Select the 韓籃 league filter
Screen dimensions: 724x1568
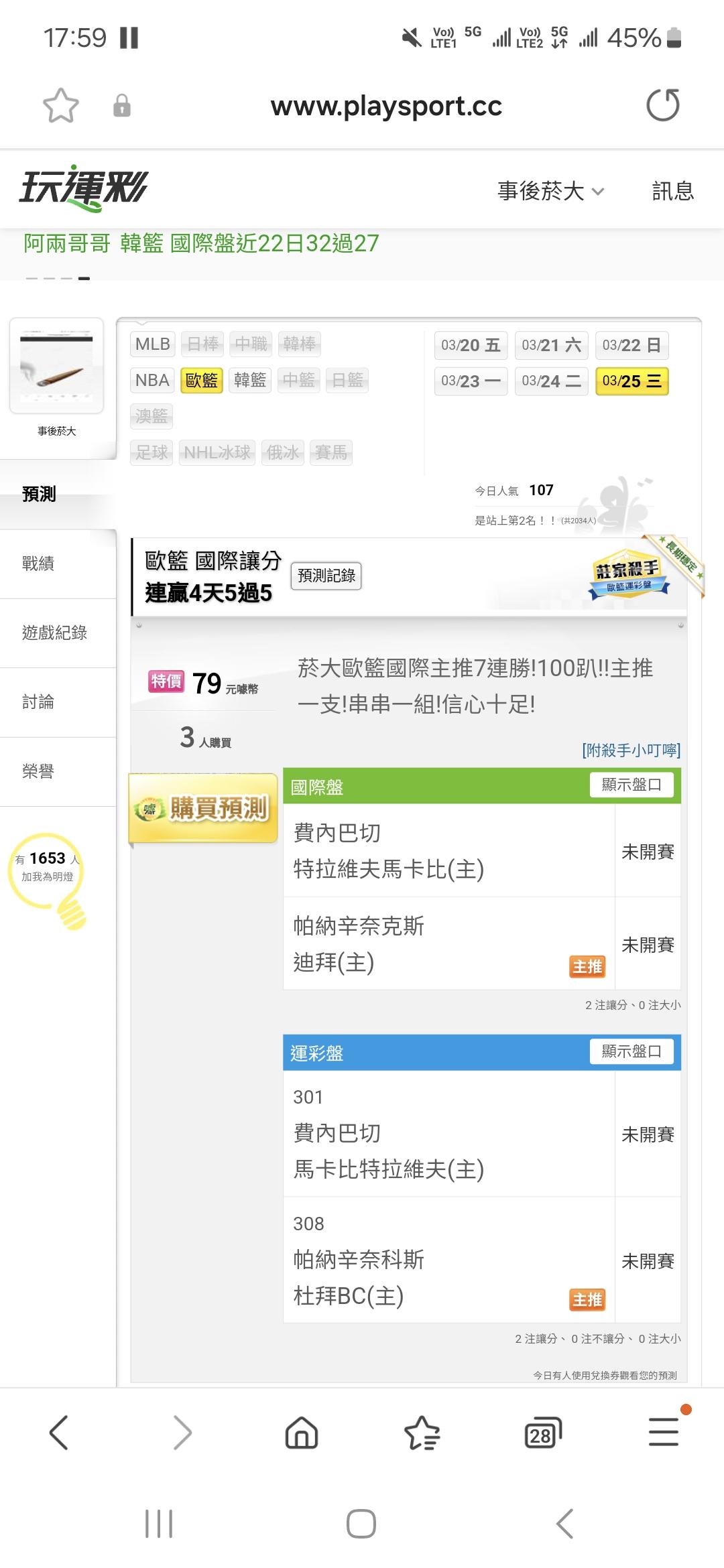coord(250,381)
